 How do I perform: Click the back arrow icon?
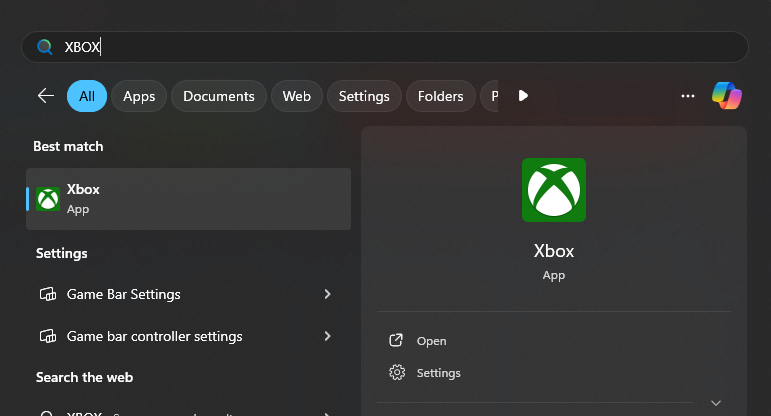coord(46,96)
